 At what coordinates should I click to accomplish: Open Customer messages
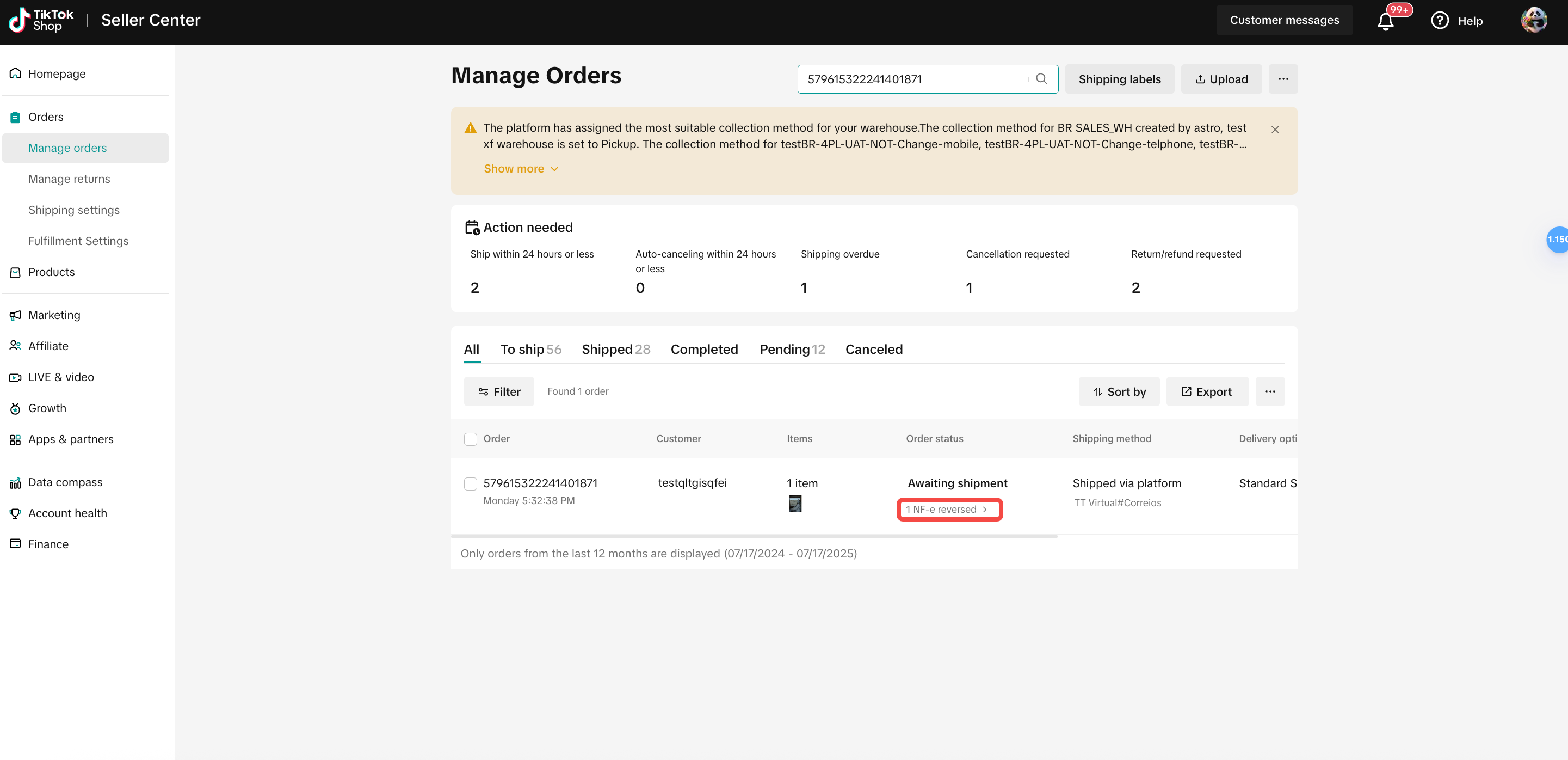click(1285, 20)
